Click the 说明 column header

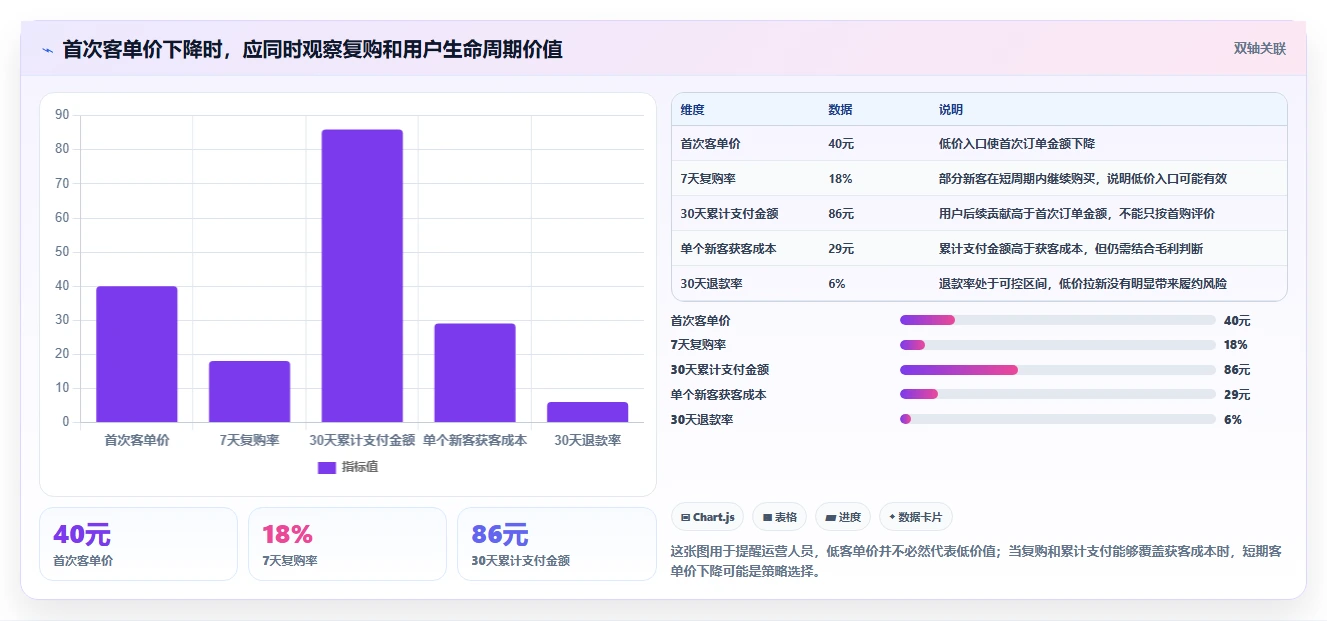coord(951,110)
